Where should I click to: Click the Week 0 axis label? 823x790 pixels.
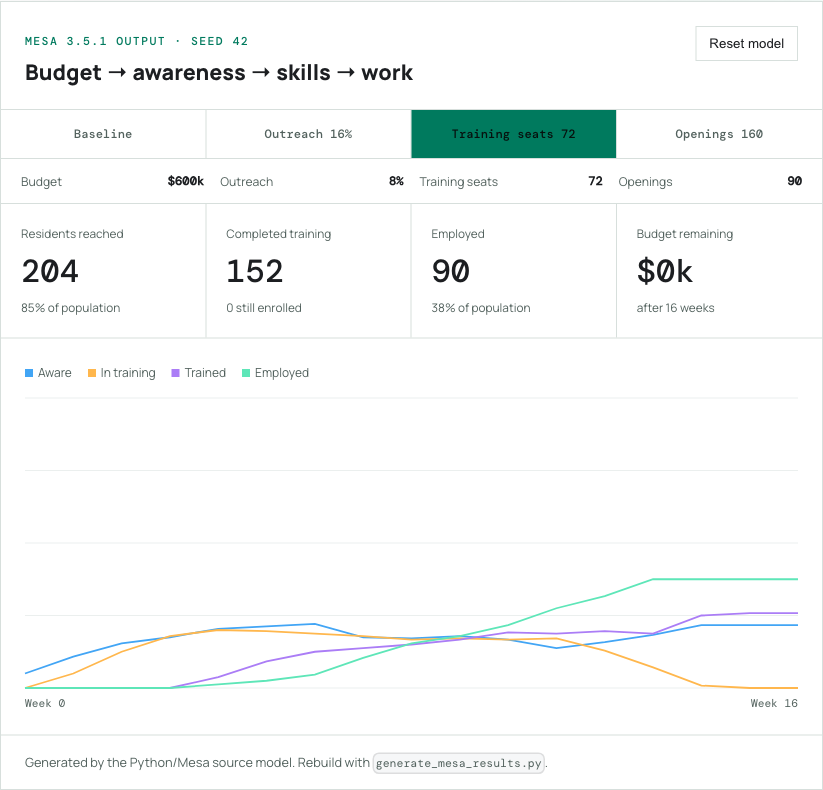point(45,703)
